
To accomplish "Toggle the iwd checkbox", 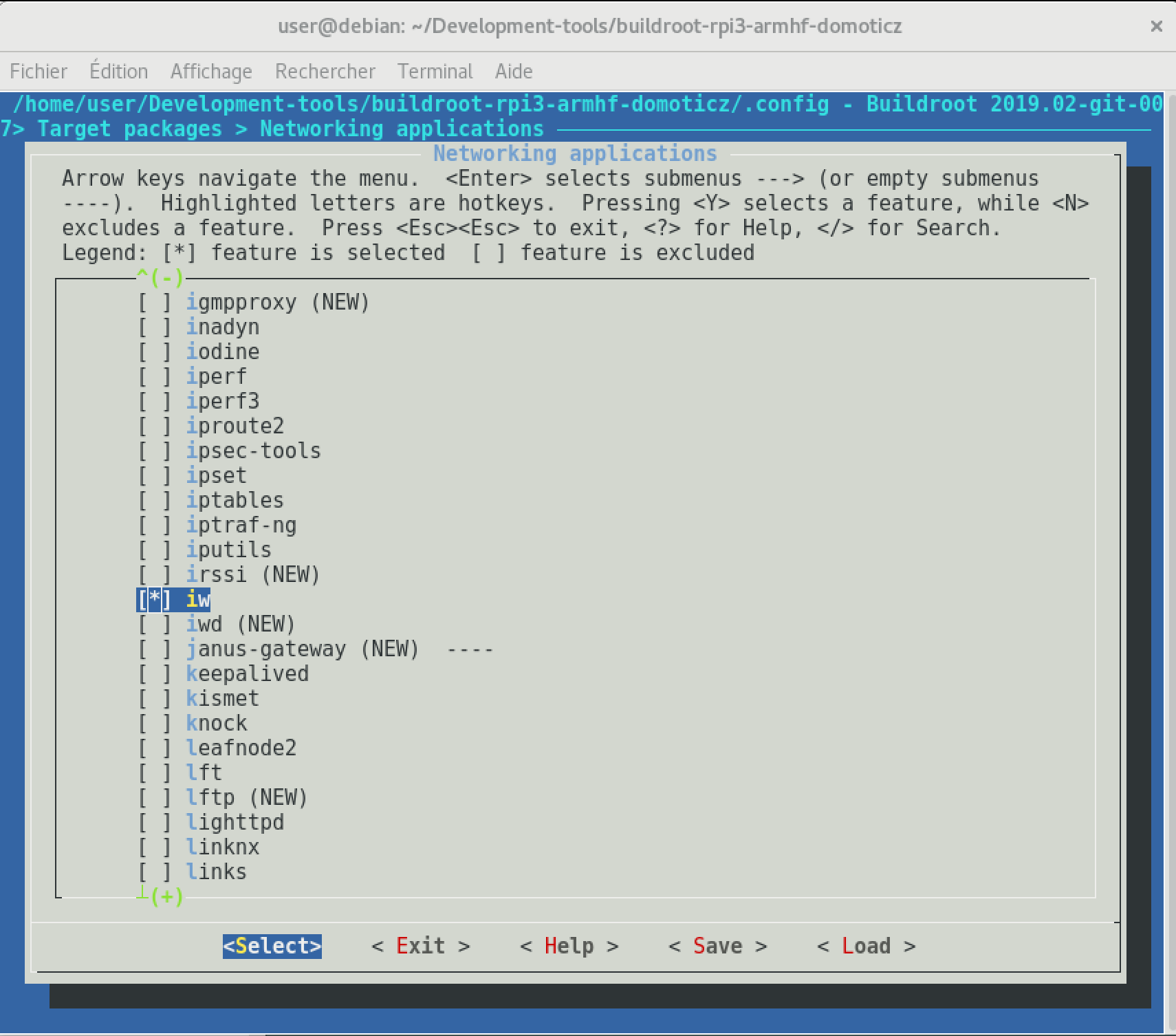I will coord(155,625).
